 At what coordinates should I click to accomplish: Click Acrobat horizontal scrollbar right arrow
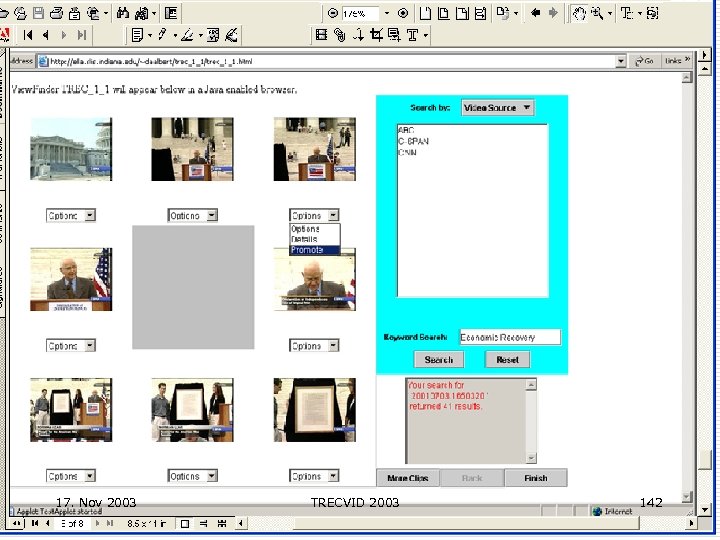click(692, 523)
